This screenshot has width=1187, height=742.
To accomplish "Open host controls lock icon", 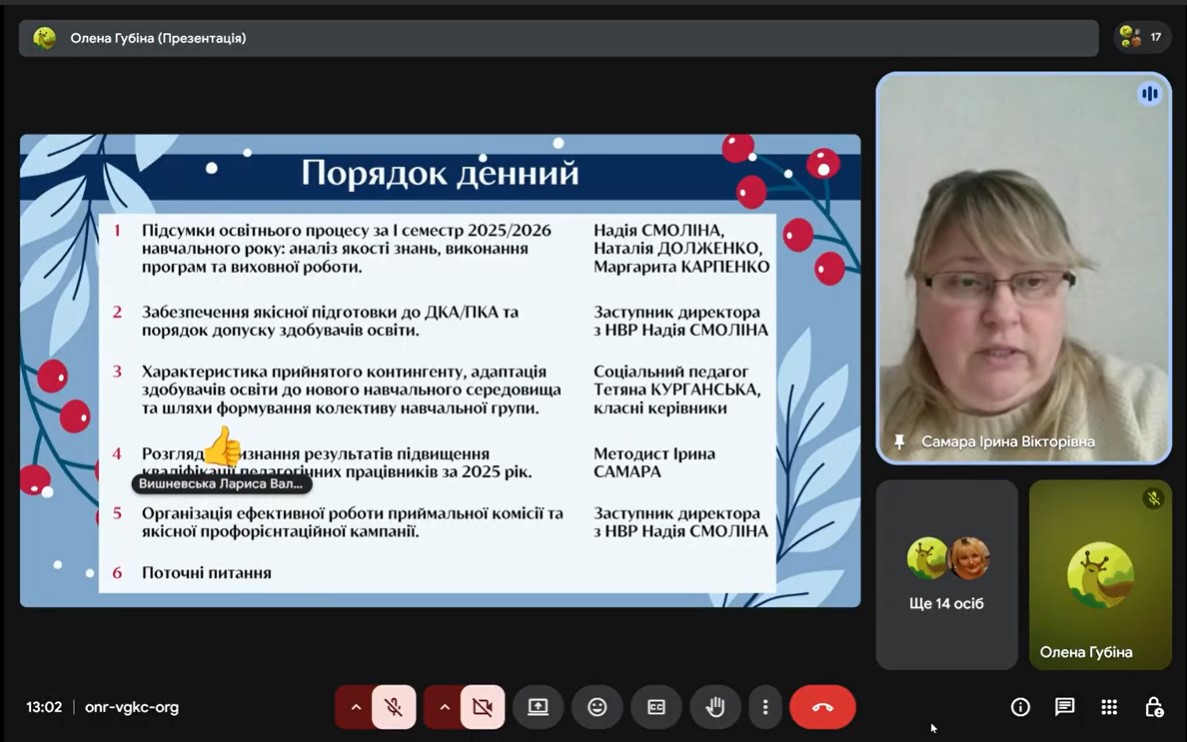I will pos(1153,707).
